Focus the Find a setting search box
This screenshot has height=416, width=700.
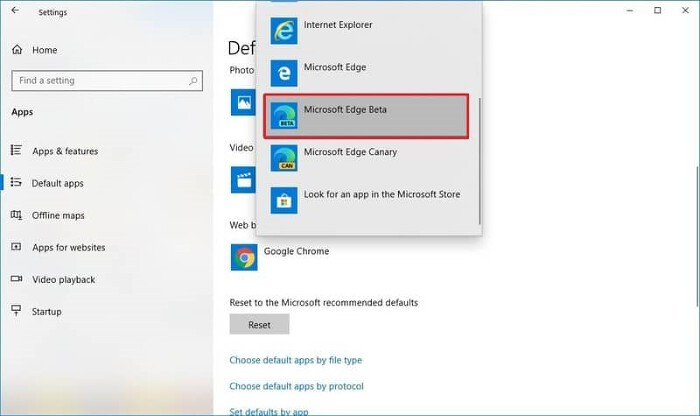[107, 81]
